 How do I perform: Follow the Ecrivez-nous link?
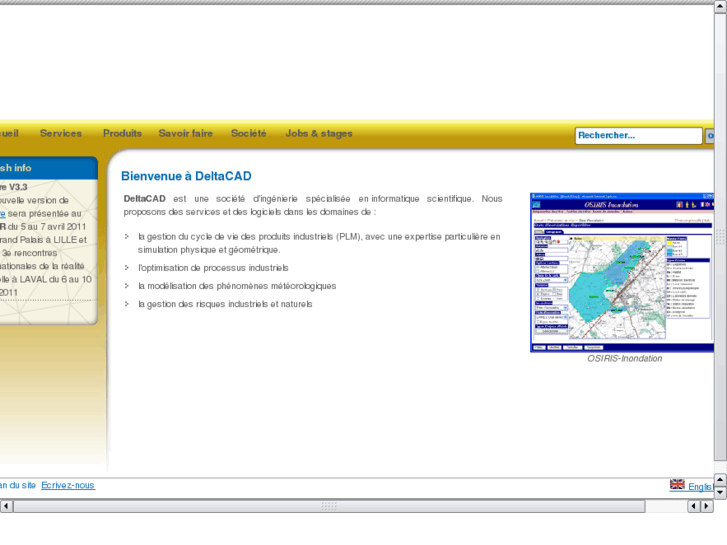click(x=68, y=485)
